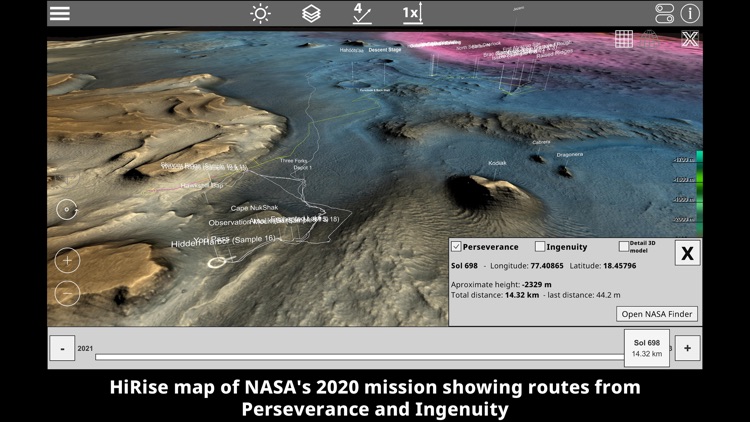Select the Dragonera map label
Viewport: 750px width, 422px height.
click(569, 155)
